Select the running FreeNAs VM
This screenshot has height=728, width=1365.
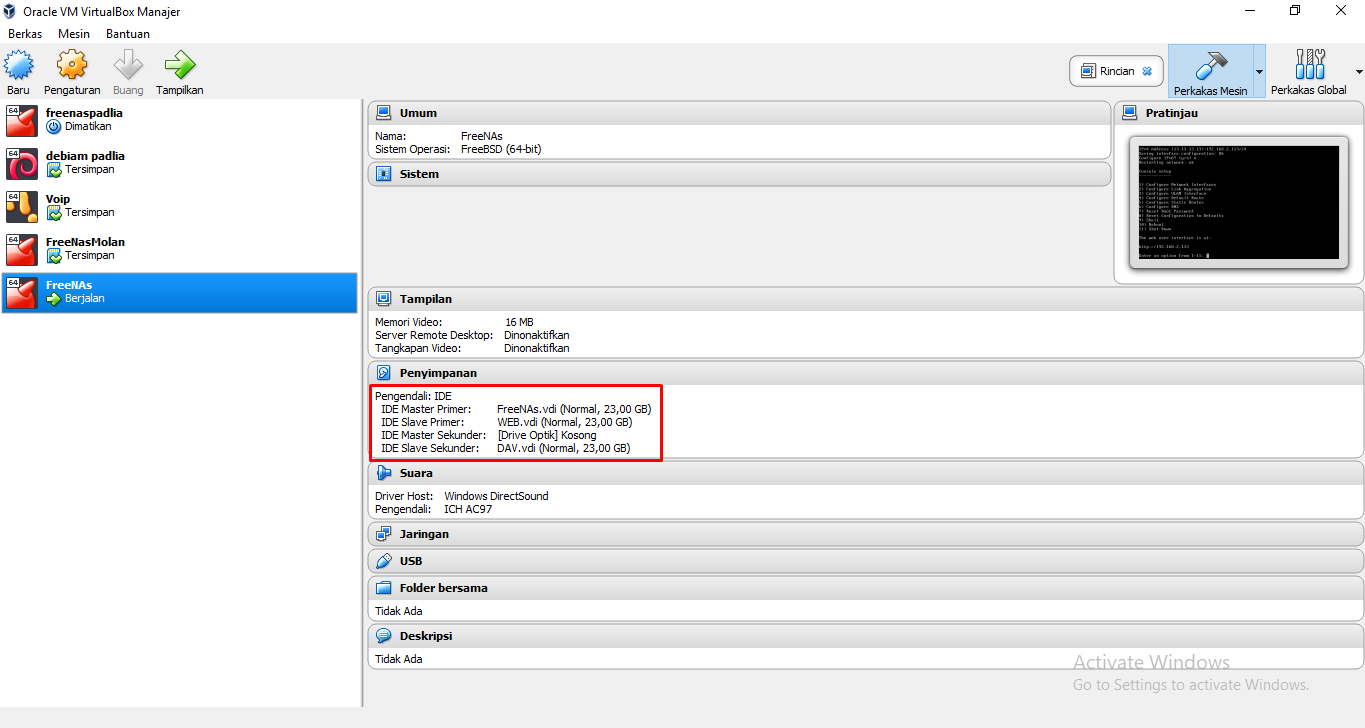(179, 292)
